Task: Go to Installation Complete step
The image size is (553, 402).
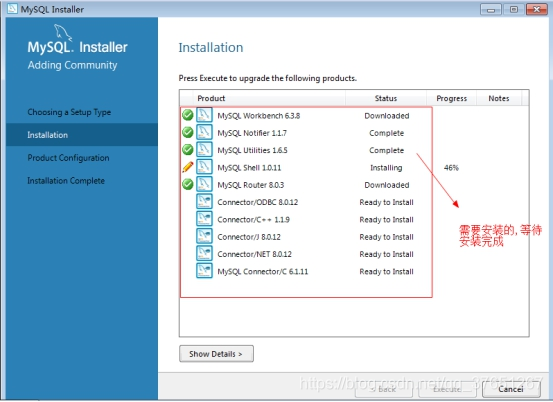Action: click(x=66, y=181)
